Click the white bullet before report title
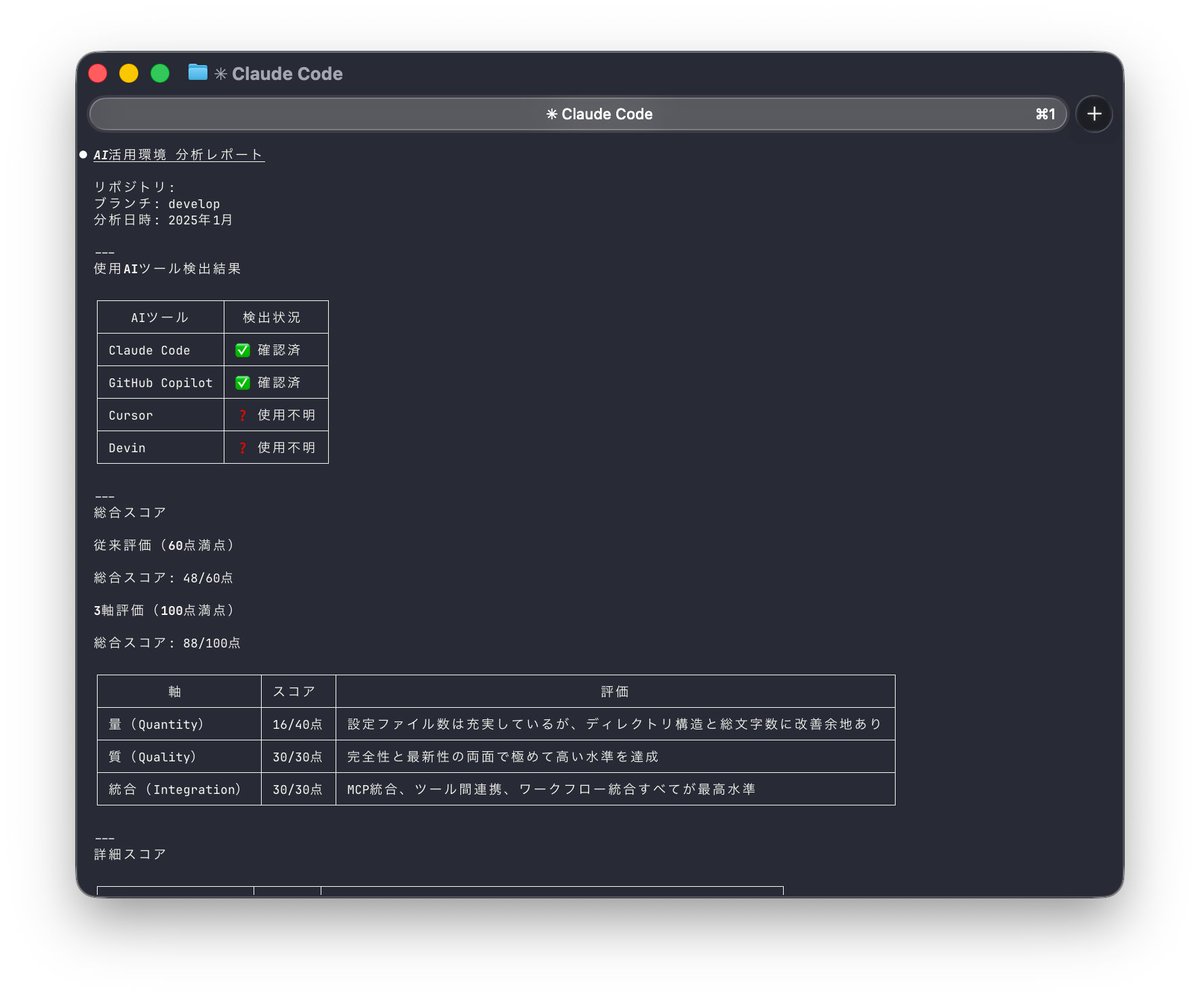The width and height of the screenshot is (1200, 998). (x=84, y=154)
